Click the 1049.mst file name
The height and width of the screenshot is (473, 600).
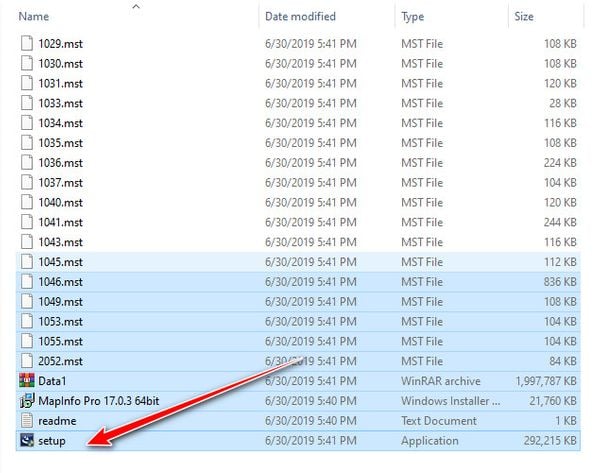[x=60, y=301]
